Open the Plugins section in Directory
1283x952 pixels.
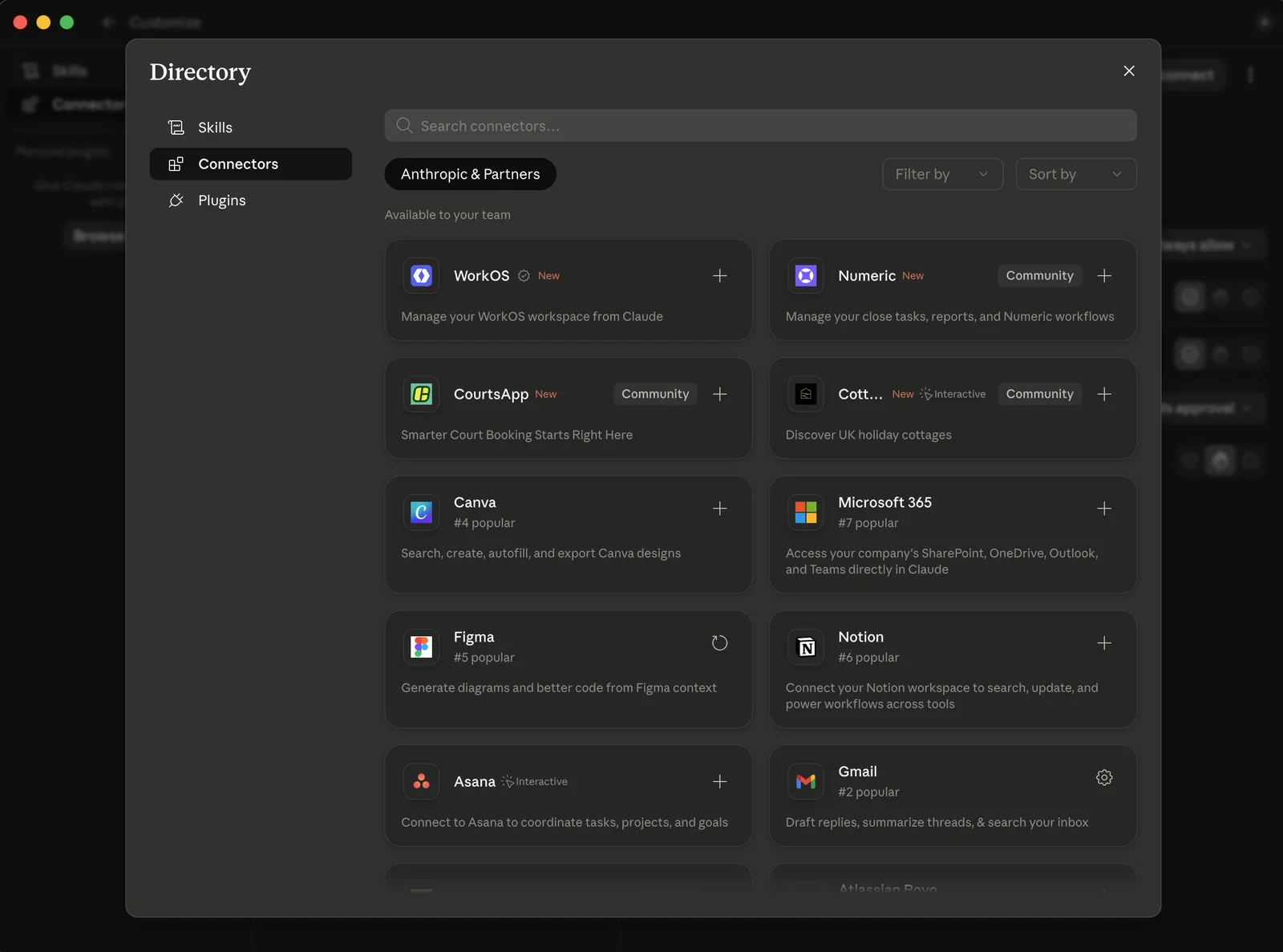pos(250,201)
